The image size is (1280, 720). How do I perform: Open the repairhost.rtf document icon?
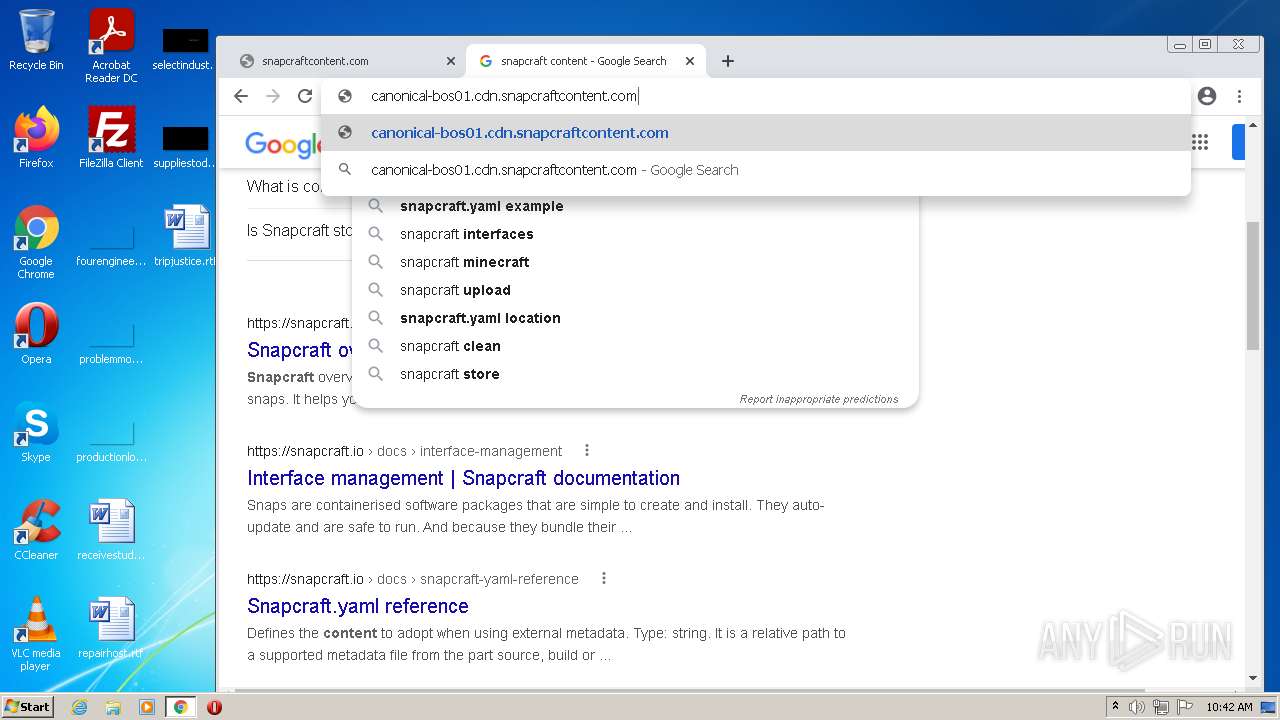[111, 627]
